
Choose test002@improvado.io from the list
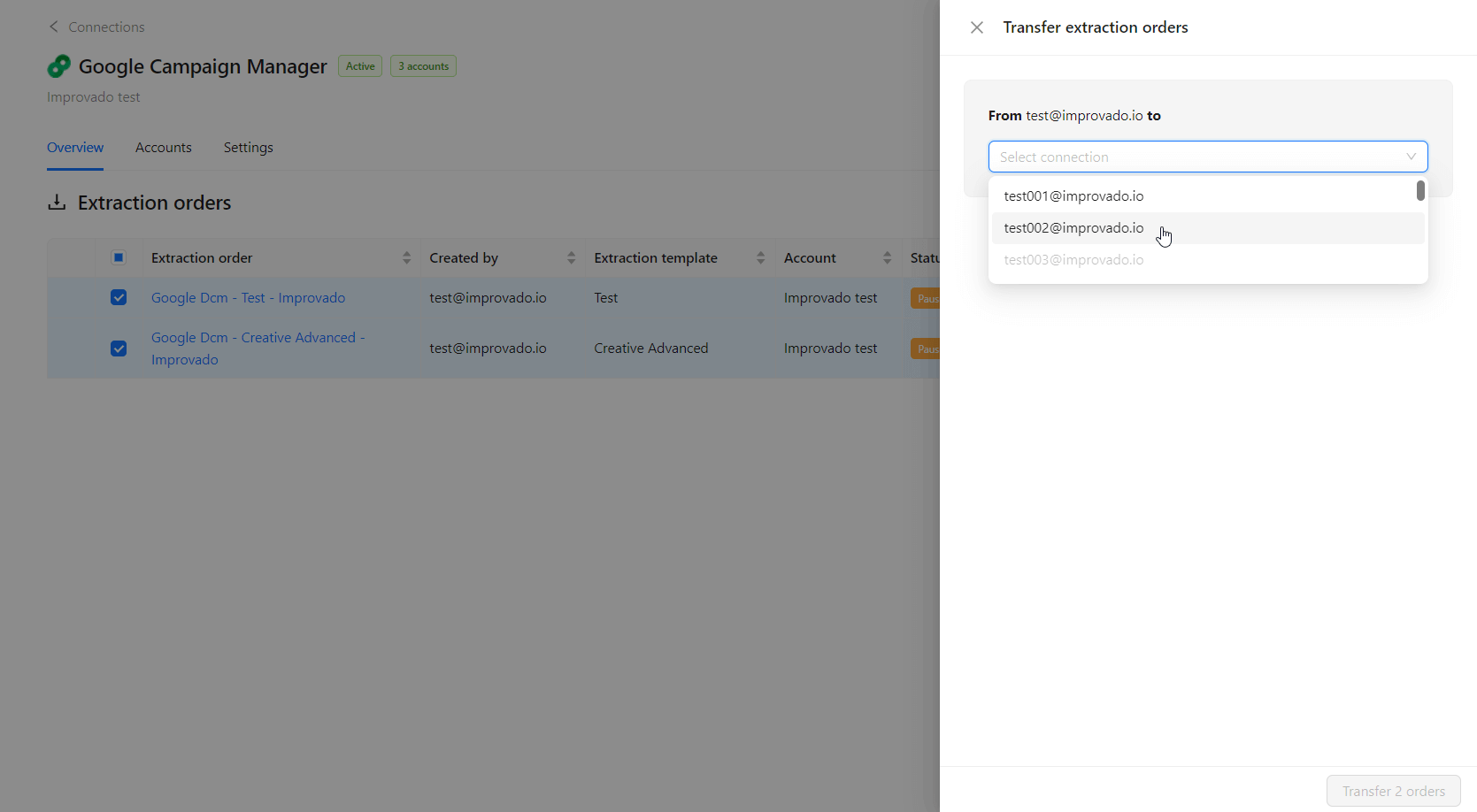pyautogui.click(x=1208, y=228)
